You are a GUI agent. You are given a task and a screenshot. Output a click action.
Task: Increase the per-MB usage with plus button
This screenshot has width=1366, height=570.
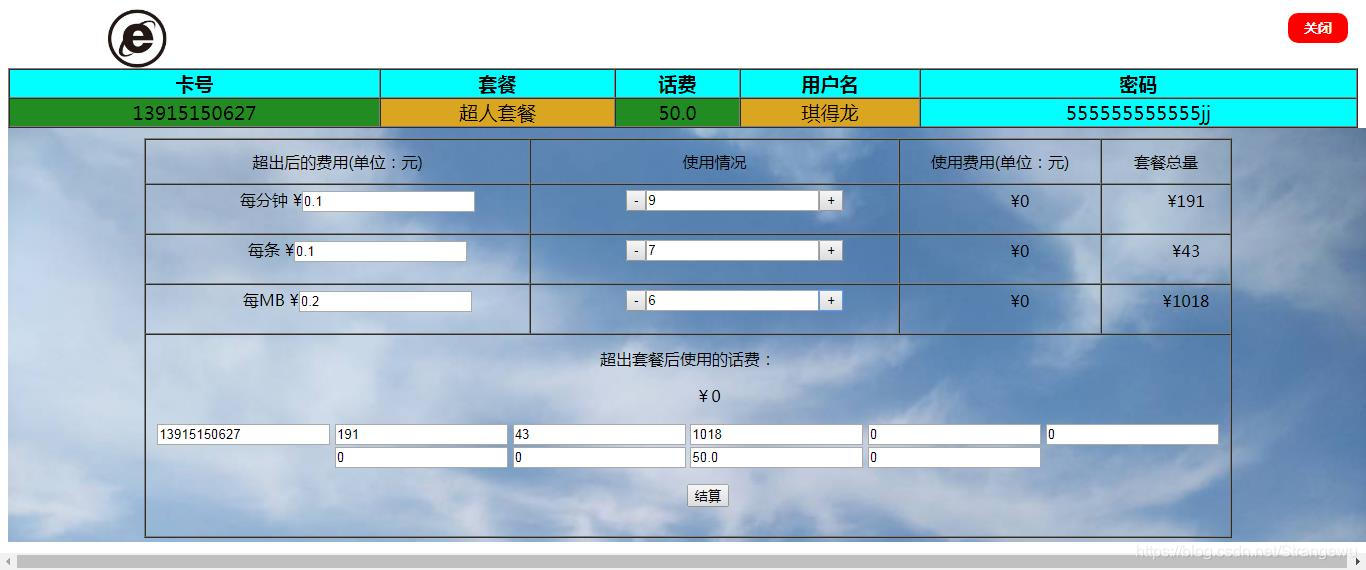pos(830,301)
